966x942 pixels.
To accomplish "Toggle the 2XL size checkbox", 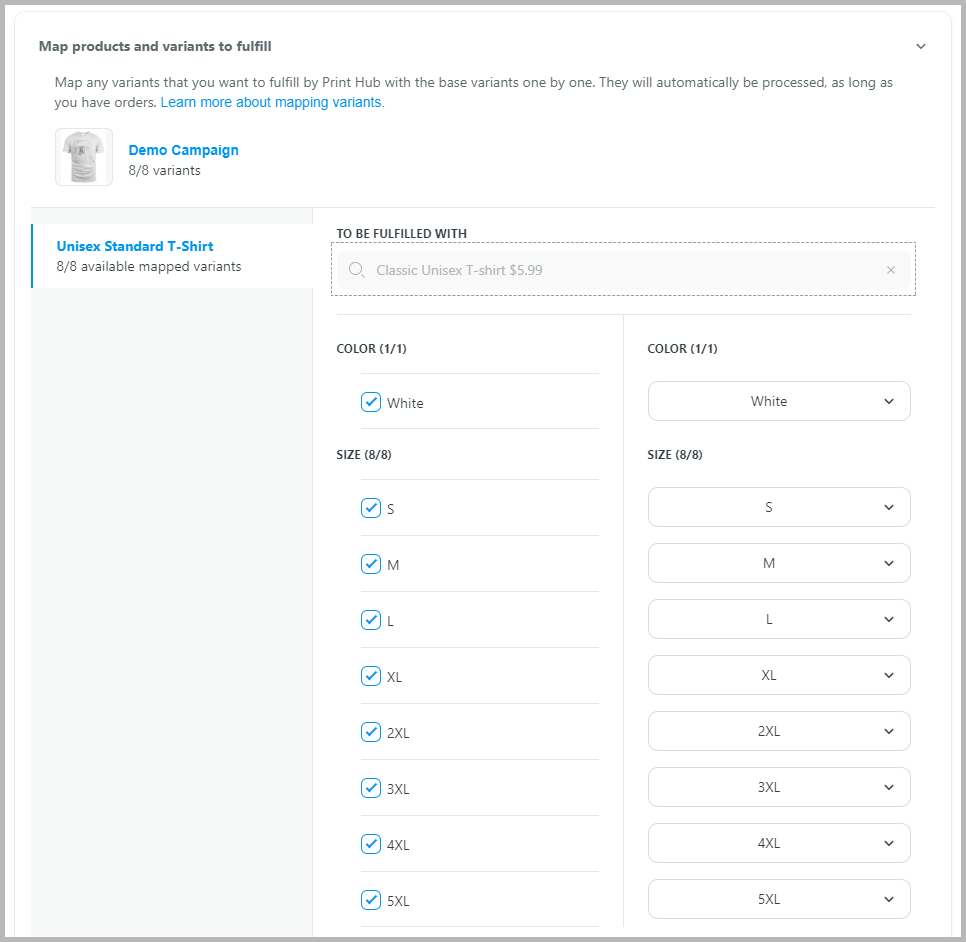I will coord(371,732).
